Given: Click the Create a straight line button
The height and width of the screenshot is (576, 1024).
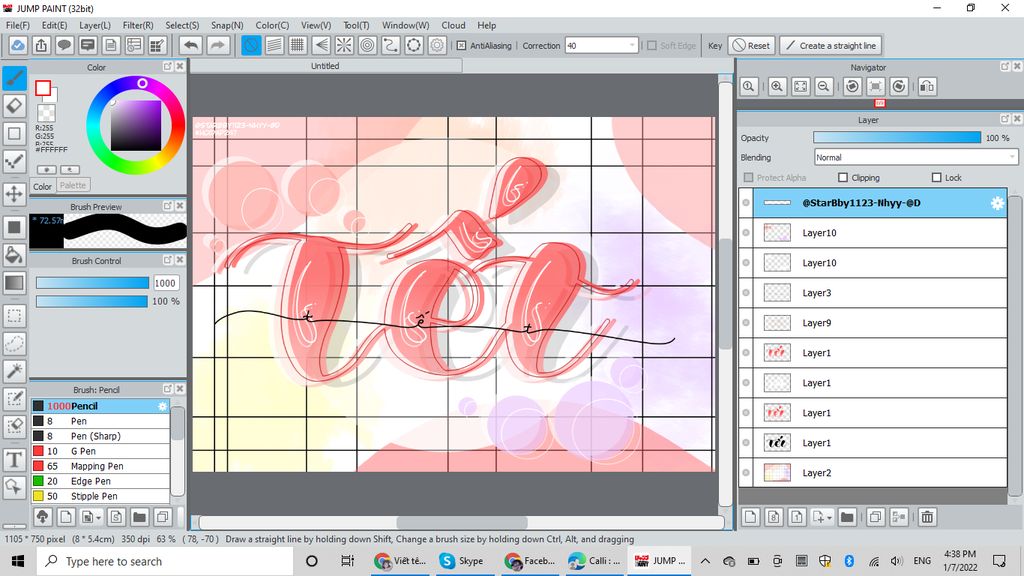Looking at the screenshot, I should (830, 45).
